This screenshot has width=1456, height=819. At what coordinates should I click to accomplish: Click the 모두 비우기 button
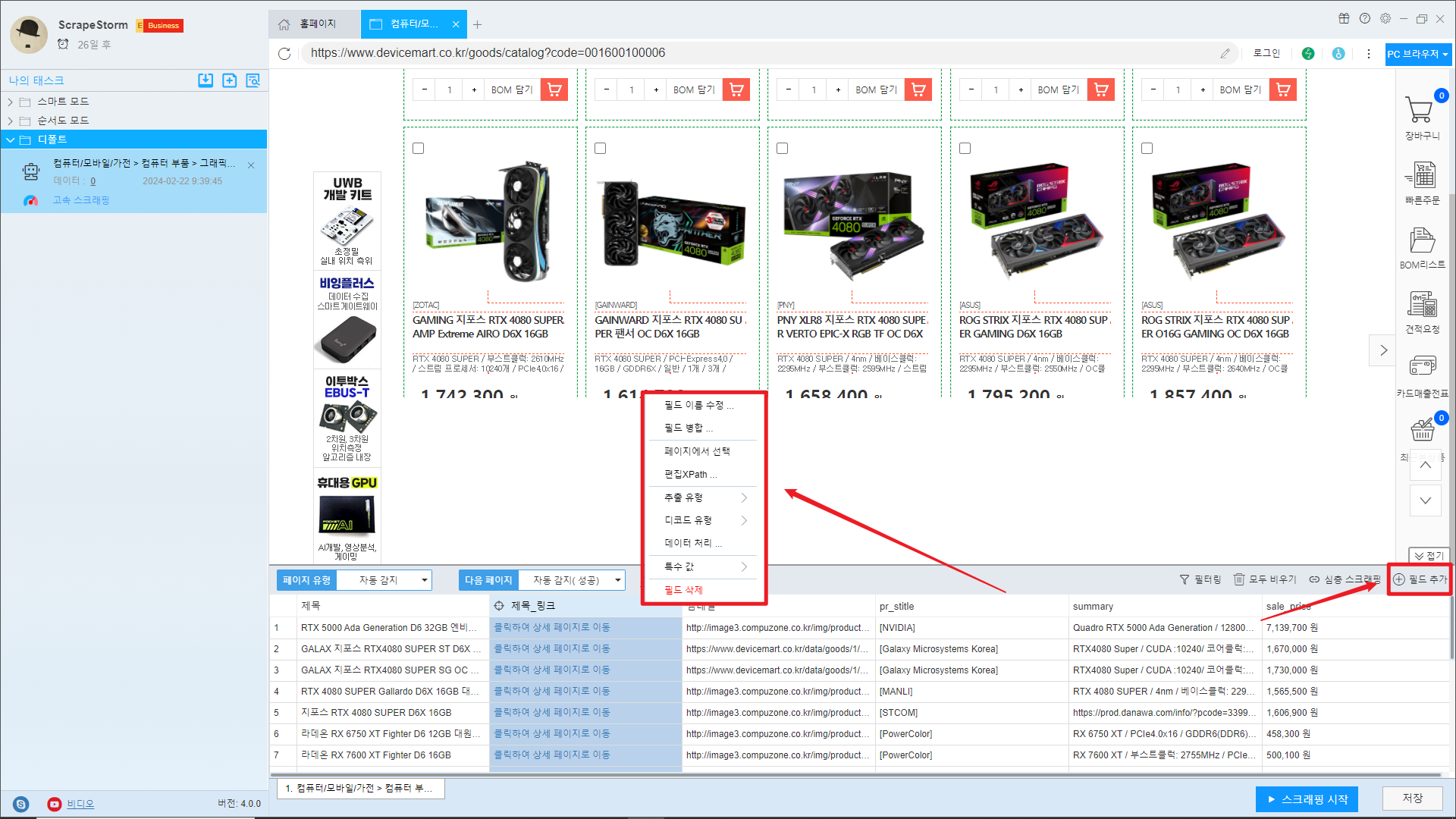(1265, 579)
